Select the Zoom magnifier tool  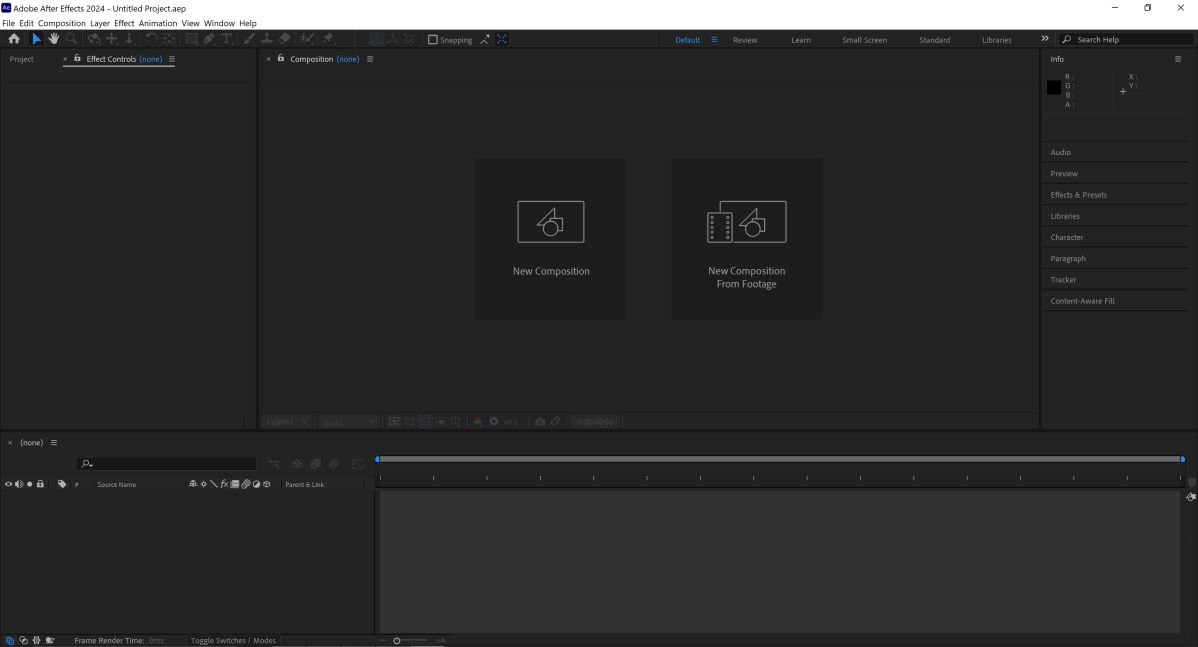click(x=71, y=39)
